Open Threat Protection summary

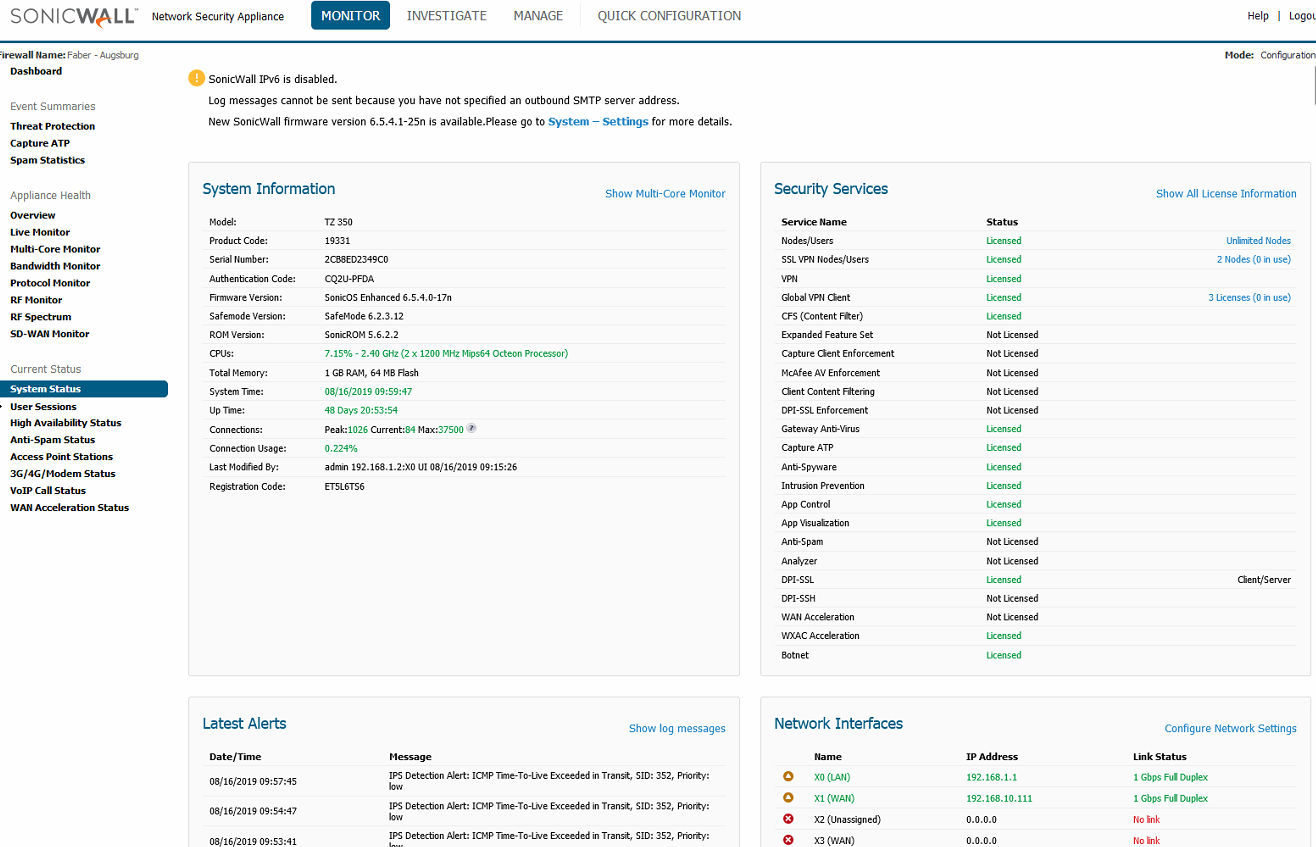pyautogui.click(x=53, y=127)
